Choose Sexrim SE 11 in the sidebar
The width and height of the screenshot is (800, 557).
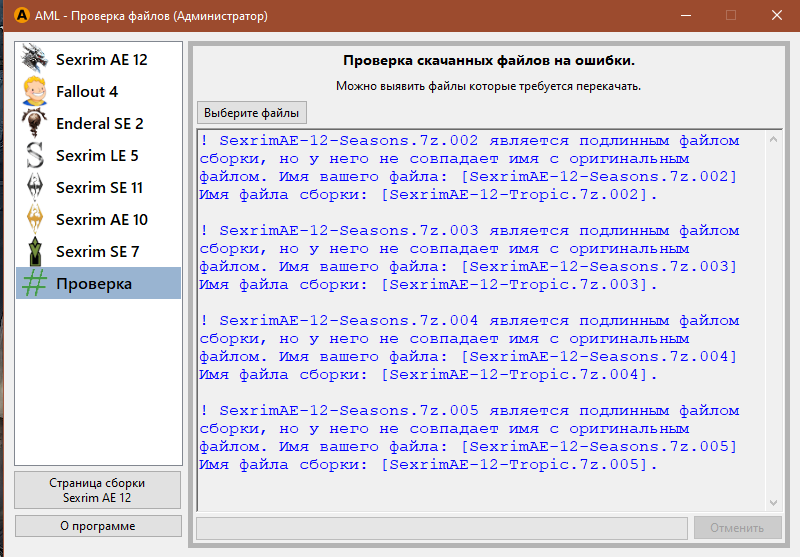click(99, 187)
